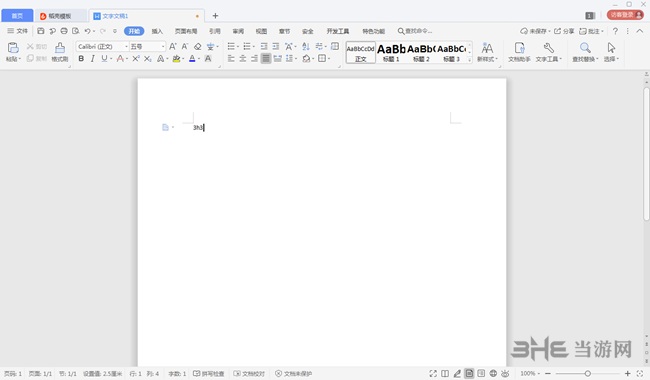This screenshot has height=380, width=650.
Task: Apply the yellow highlight color
Action: [x=176, y=59]
